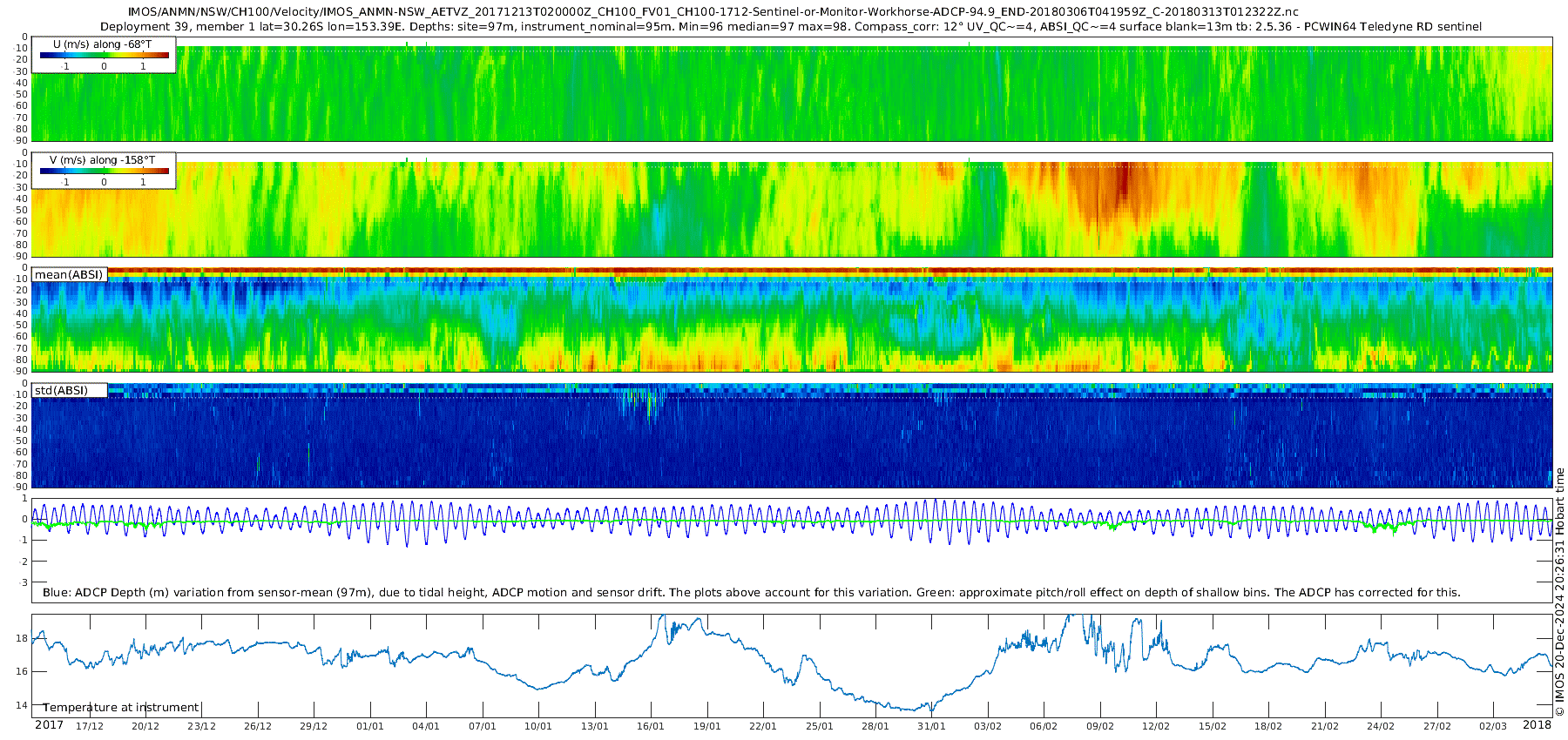Select the 31/01 date on time axis
This screenshot has height=740, width=1568.
click(x=931, y=726)
